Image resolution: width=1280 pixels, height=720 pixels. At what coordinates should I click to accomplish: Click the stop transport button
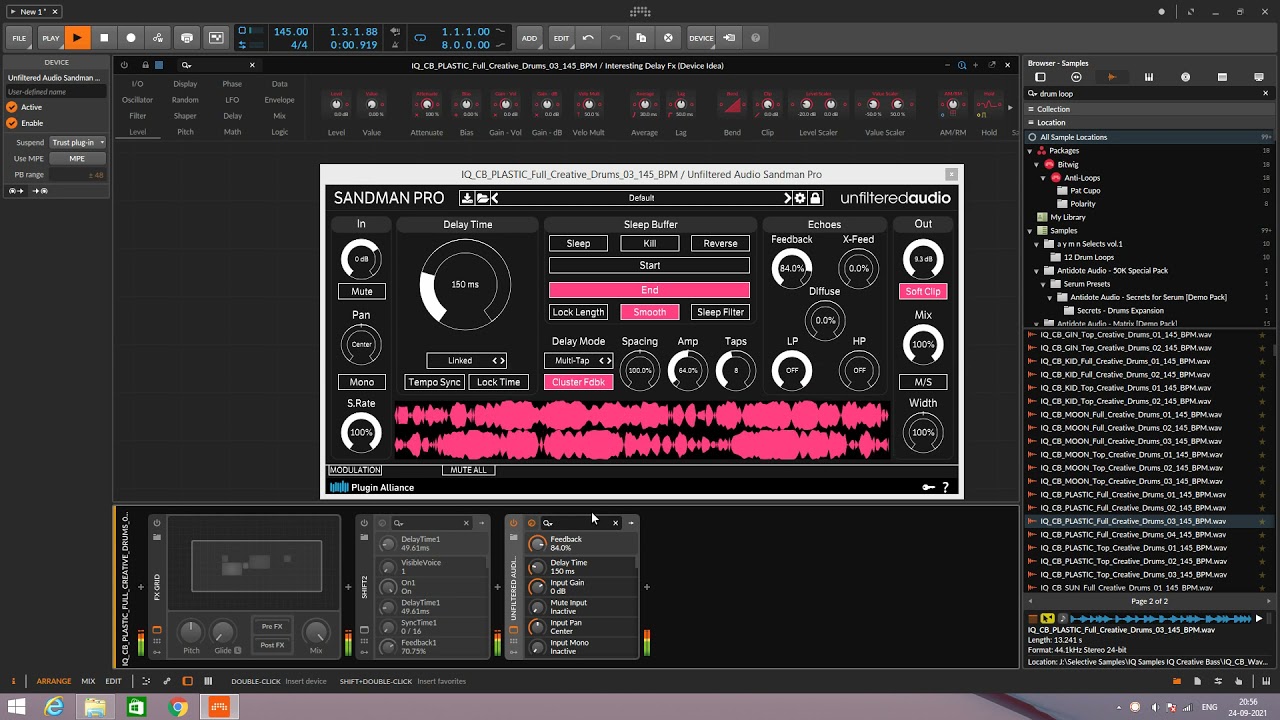pyautogui.click(x=104, y=38)
